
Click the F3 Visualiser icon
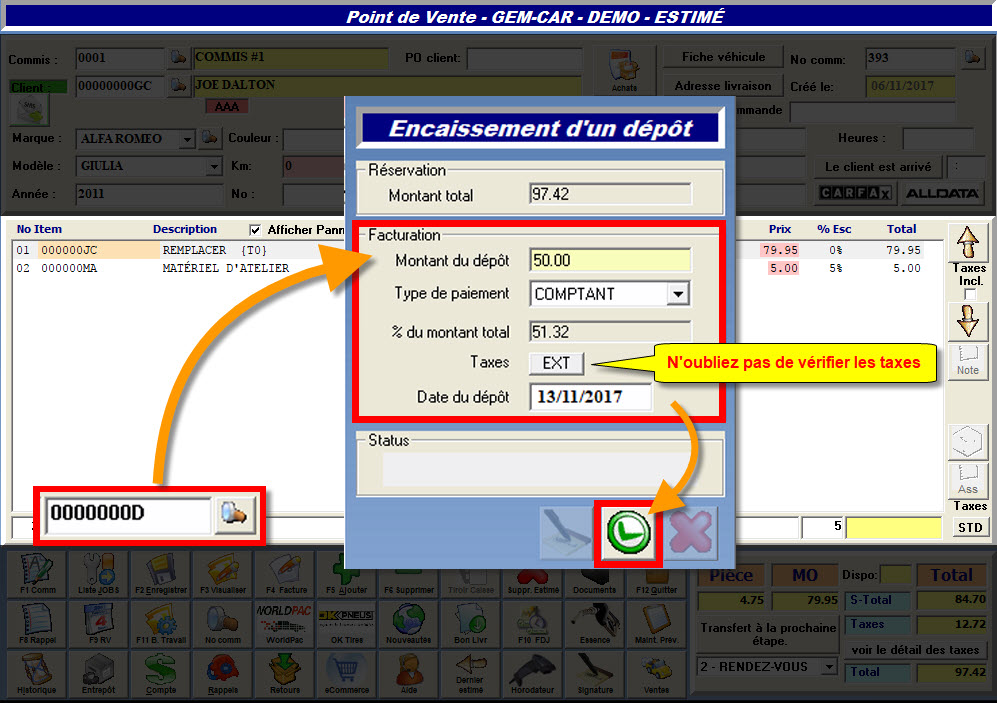(223, 573)
